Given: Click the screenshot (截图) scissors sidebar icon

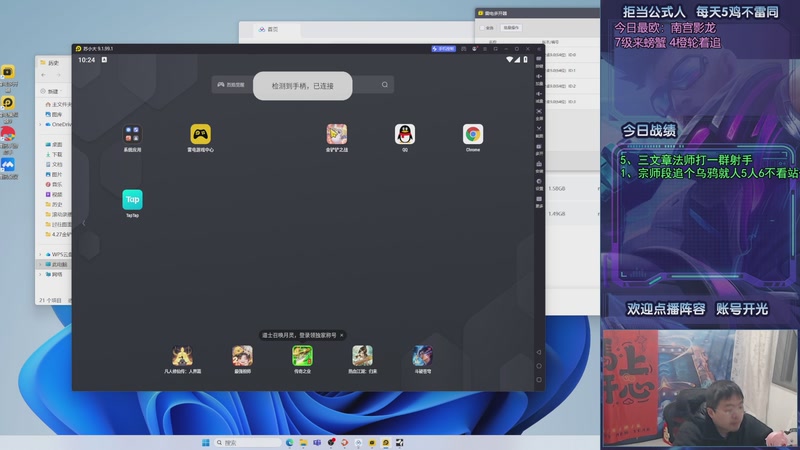Looking at the screenshot, I should [x=539, y=131].
